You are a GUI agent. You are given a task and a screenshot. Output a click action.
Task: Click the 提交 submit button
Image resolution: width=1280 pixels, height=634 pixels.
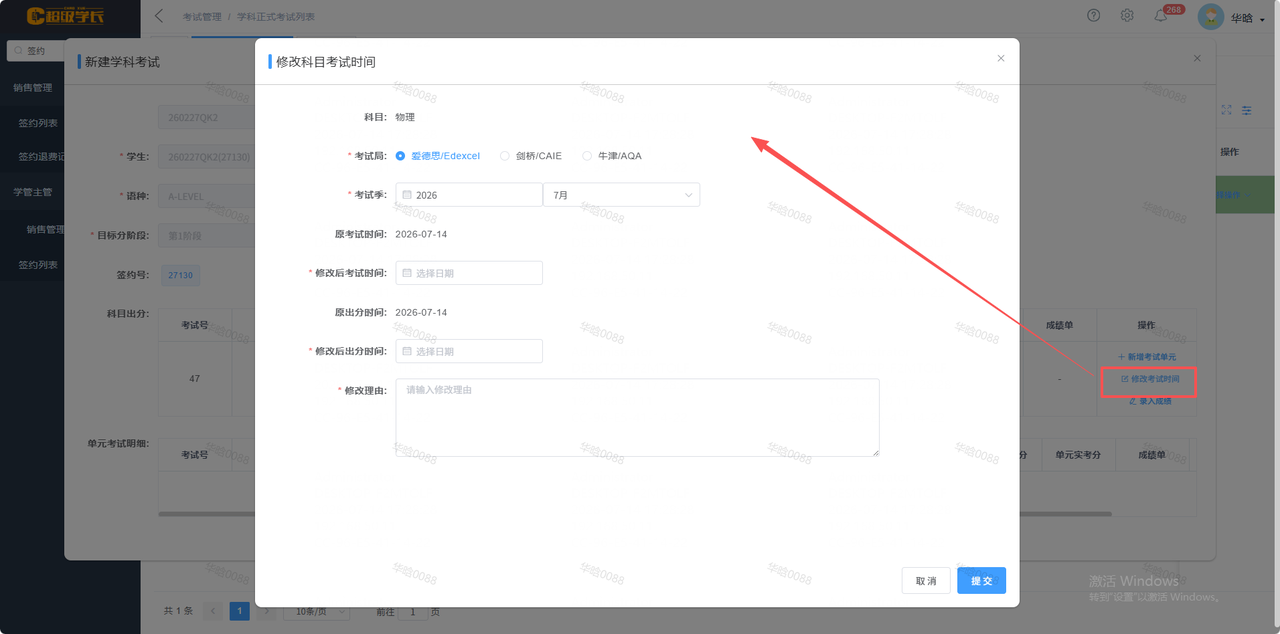[981, 581]
